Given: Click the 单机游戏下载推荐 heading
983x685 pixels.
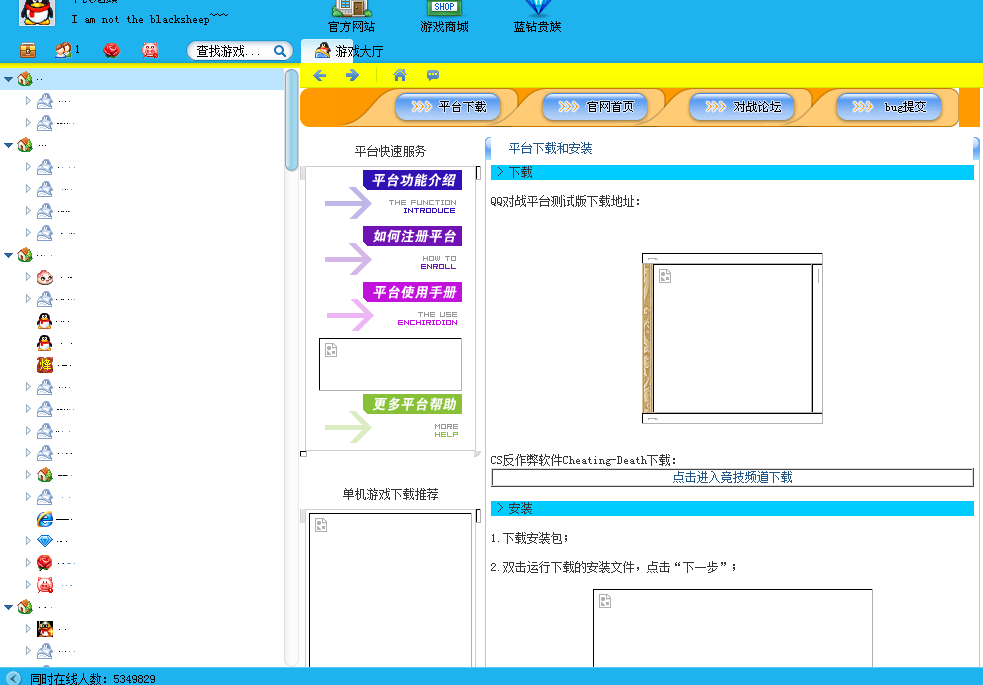Looking at the screenshot, I should coord(391,494).
